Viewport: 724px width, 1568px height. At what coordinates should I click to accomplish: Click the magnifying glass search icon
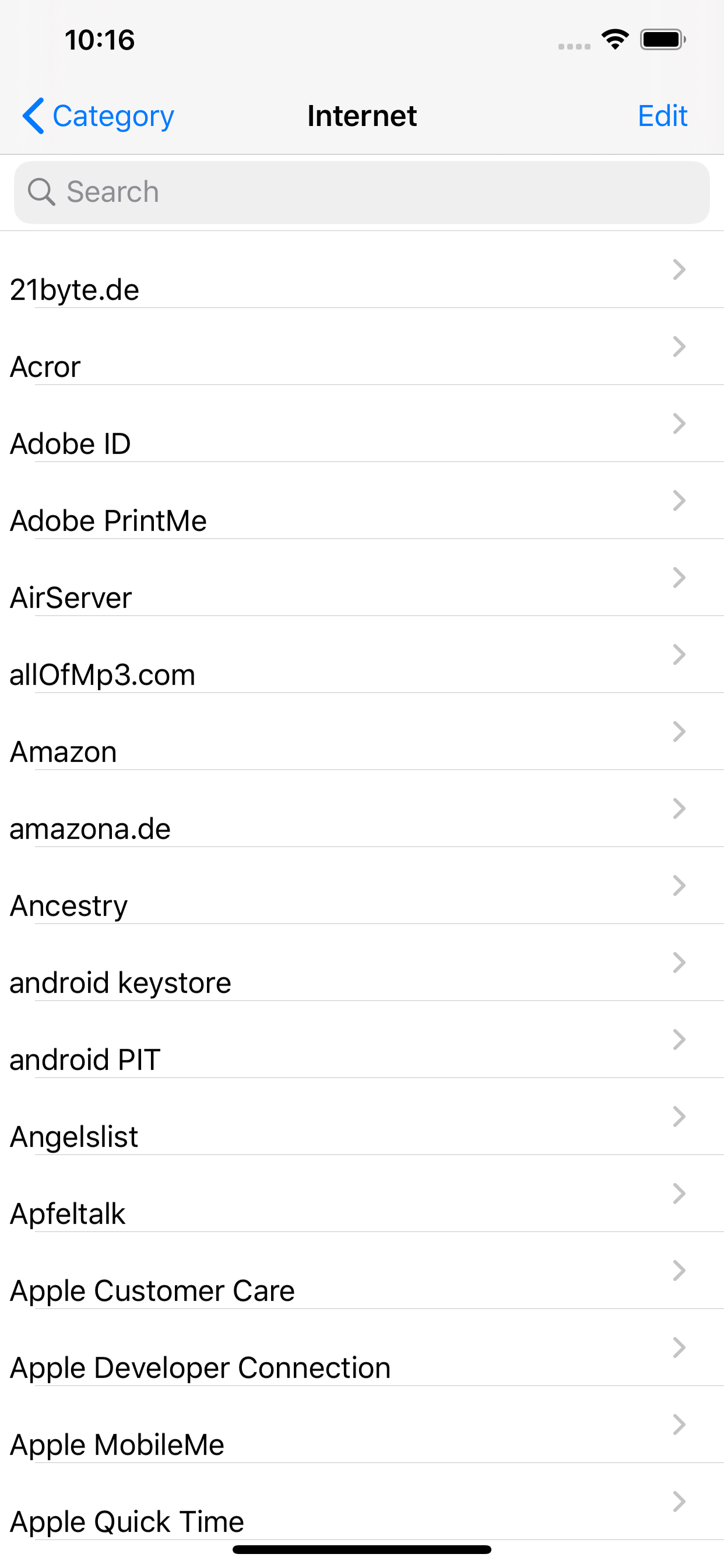41,192
